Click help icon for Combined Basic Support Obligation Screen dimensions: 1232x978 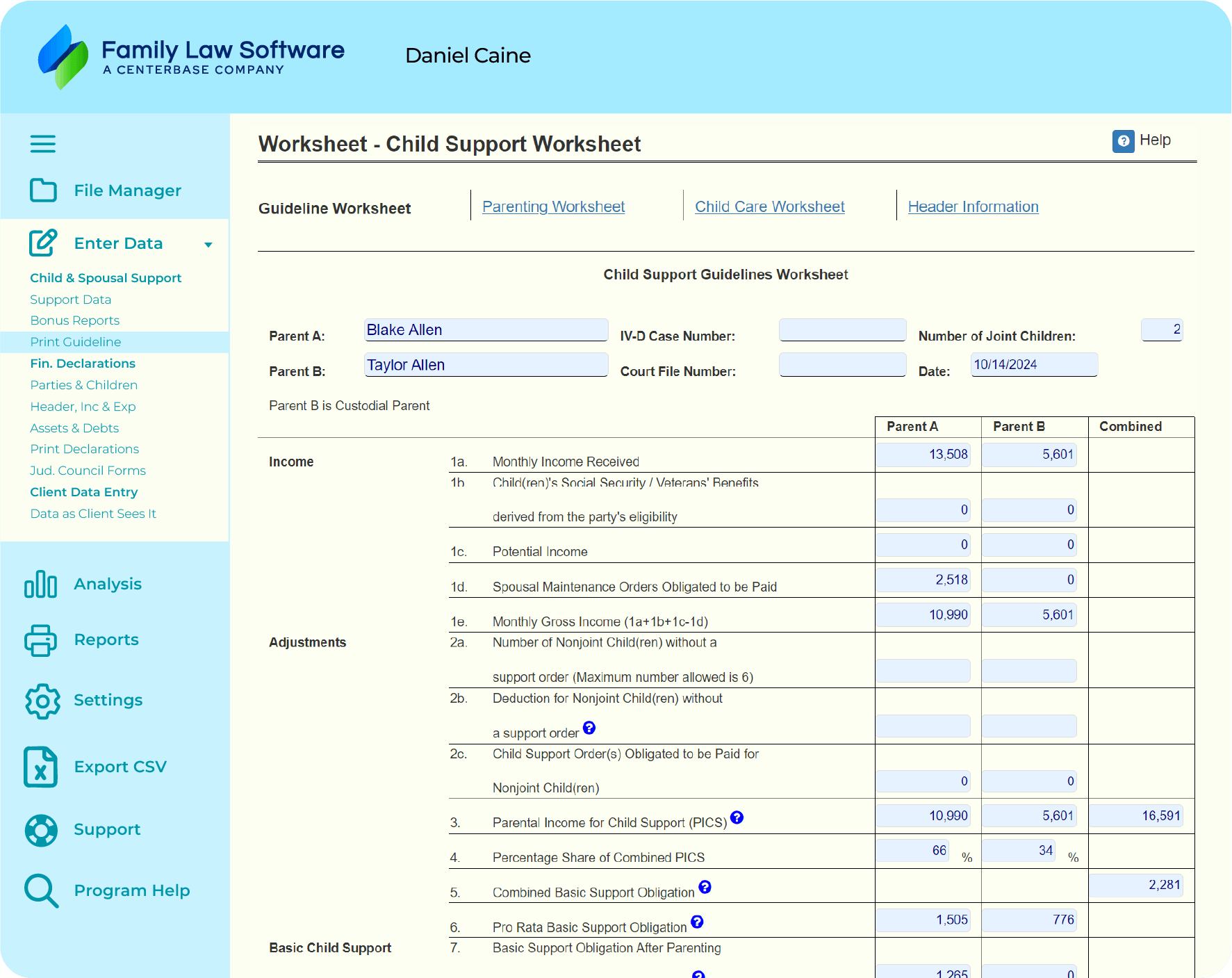click(705, 887)
